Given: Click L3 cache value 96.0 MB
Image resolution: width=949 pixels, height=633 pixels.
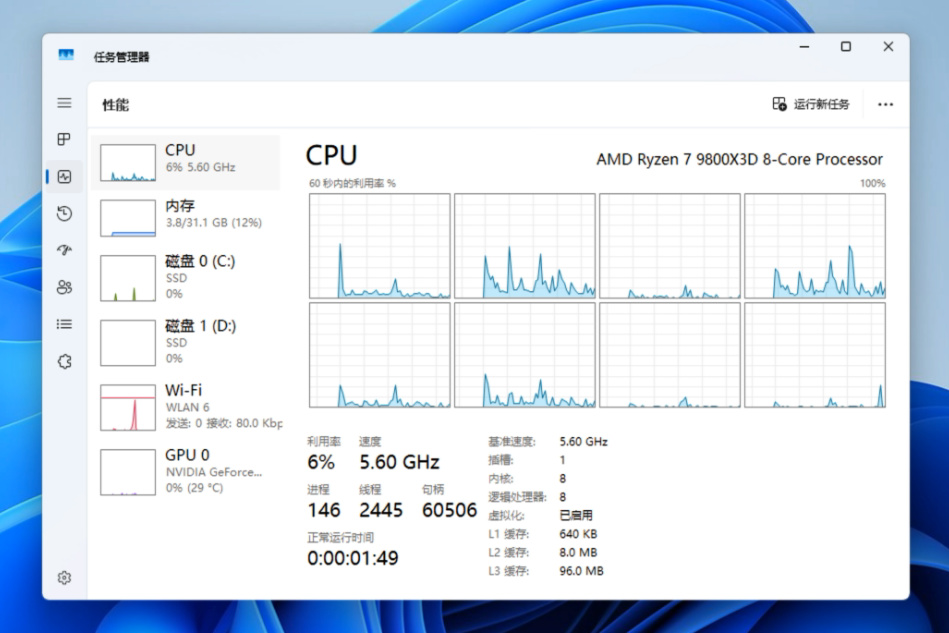Looking at the screenshot, I should pos(581,571).
